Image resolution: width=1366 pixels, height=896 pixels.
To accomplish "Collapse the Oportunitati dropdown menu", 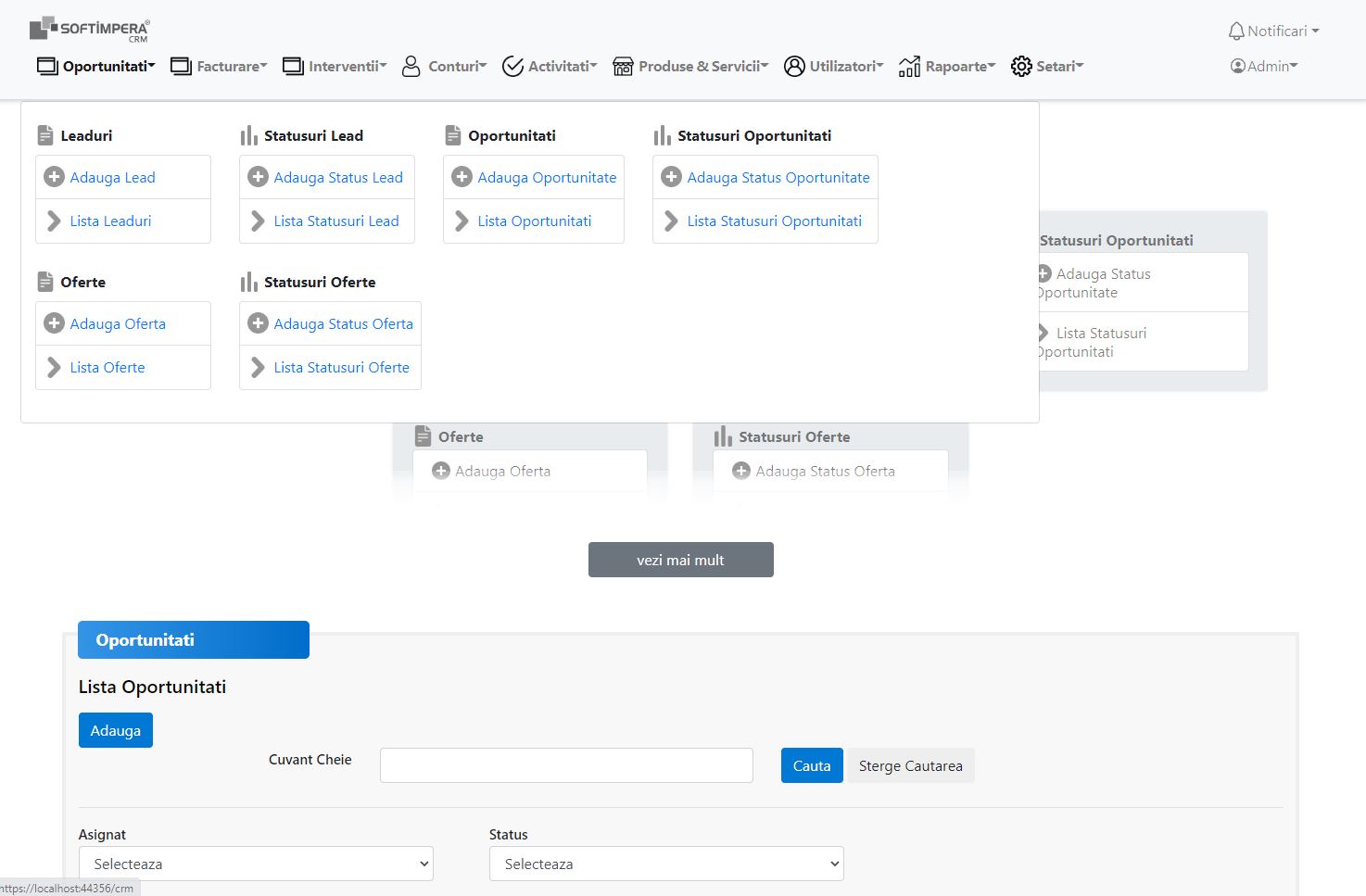I will pos(96,66).
